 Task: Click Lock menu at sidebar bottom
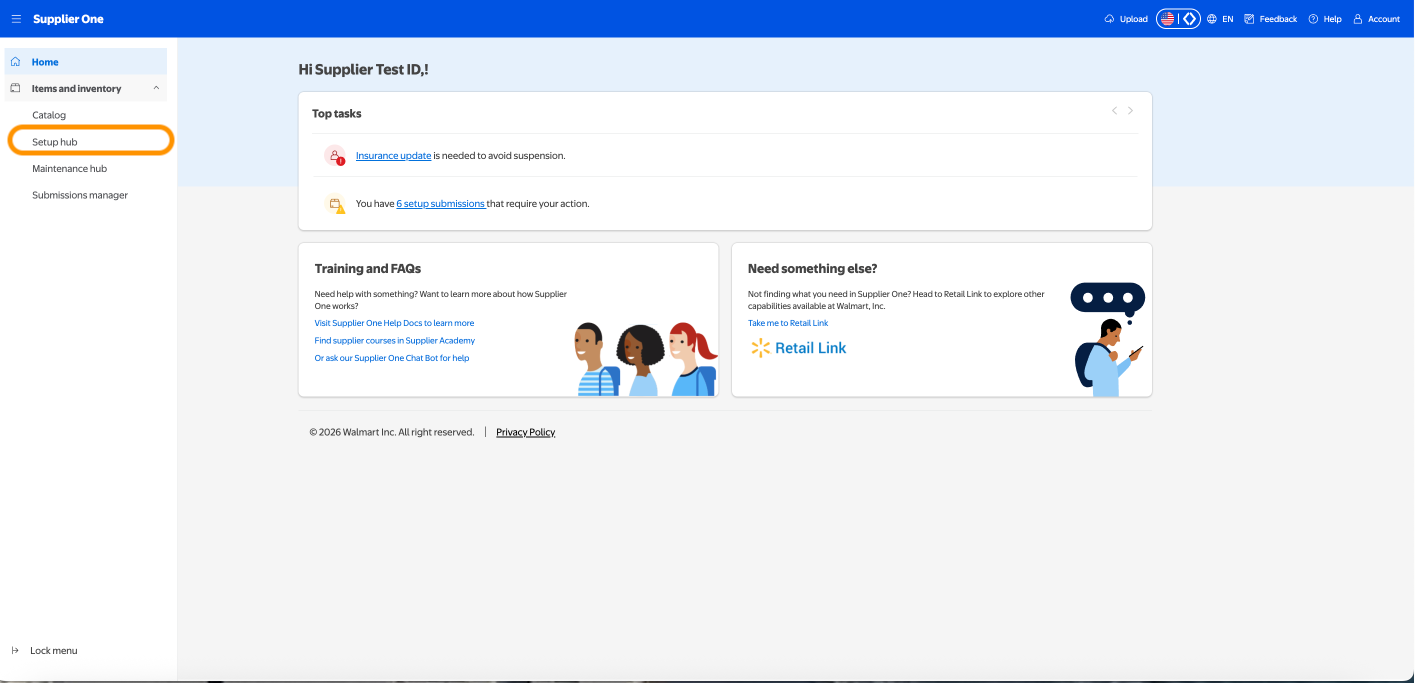coord(44,651)
